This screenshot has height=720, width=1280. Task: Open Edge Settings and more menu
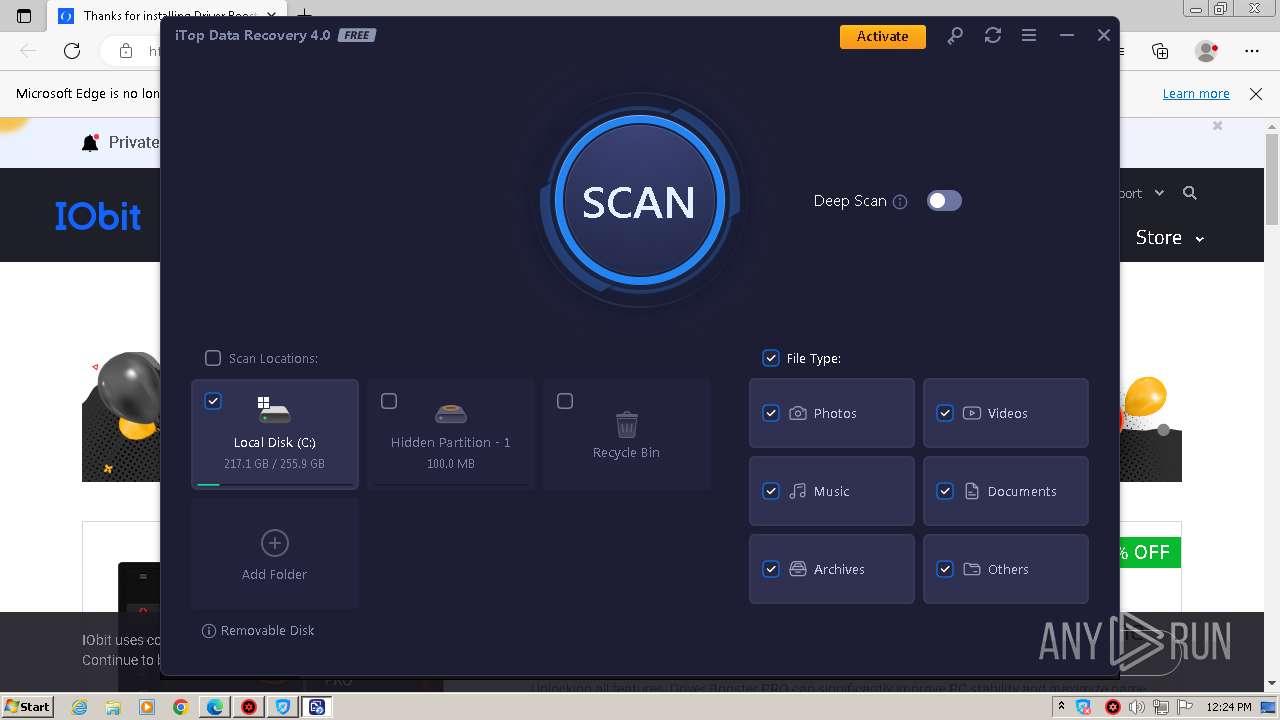(1252, 51)
